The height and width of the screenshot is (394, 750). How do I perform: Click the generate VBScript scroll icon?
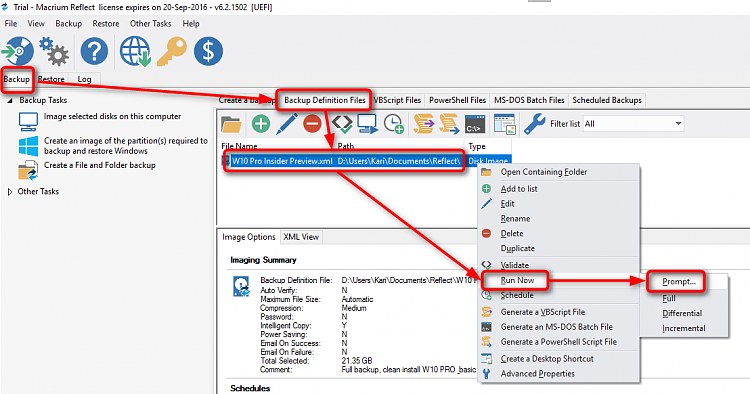pos(423,124)
